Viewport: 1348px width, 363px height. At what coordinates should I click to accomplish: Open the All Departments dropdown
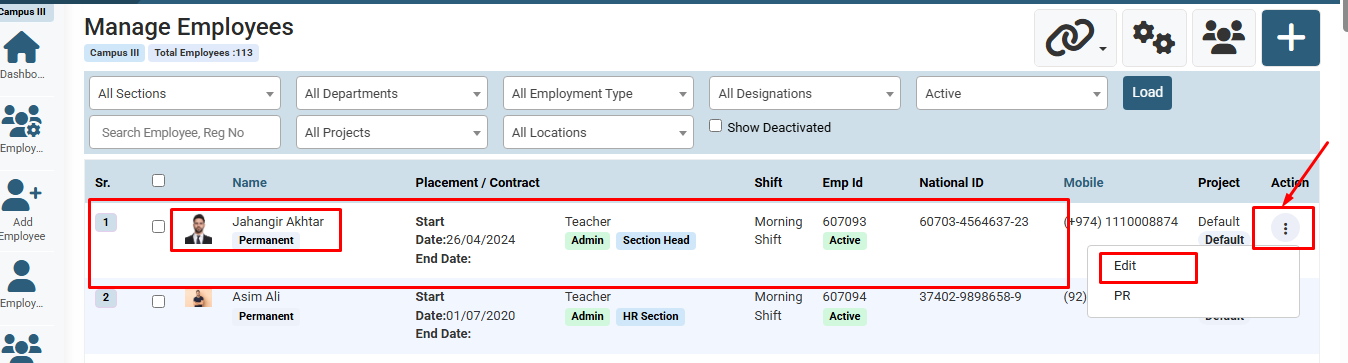[x=392, y=93]
